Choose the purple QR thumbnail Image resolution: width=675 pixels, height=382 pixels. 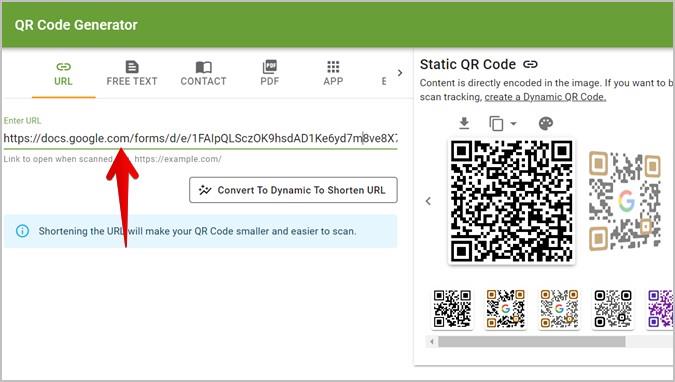tap(660, 309)
